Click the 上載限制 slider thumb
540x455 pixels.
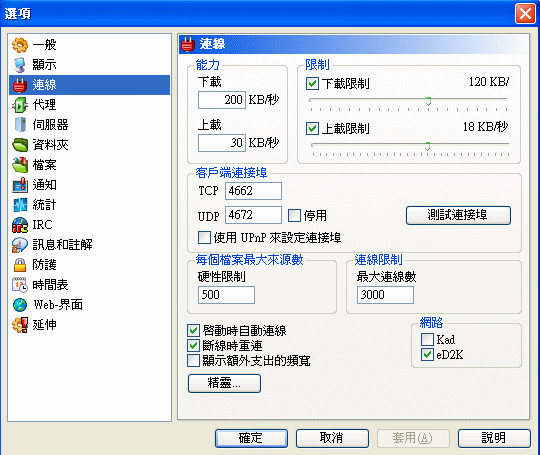coord(427,146)
